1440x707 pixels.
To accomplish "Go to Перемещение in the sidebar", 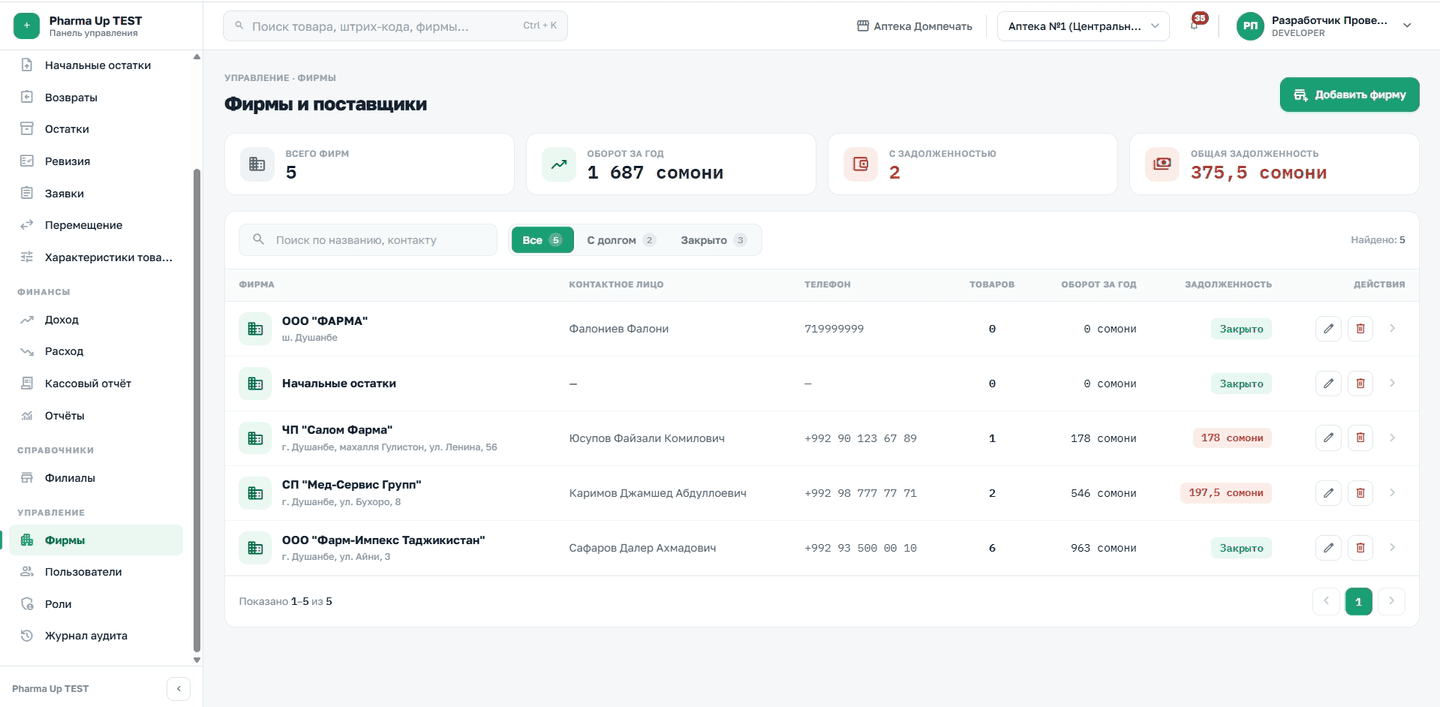I will click(96, 225).
